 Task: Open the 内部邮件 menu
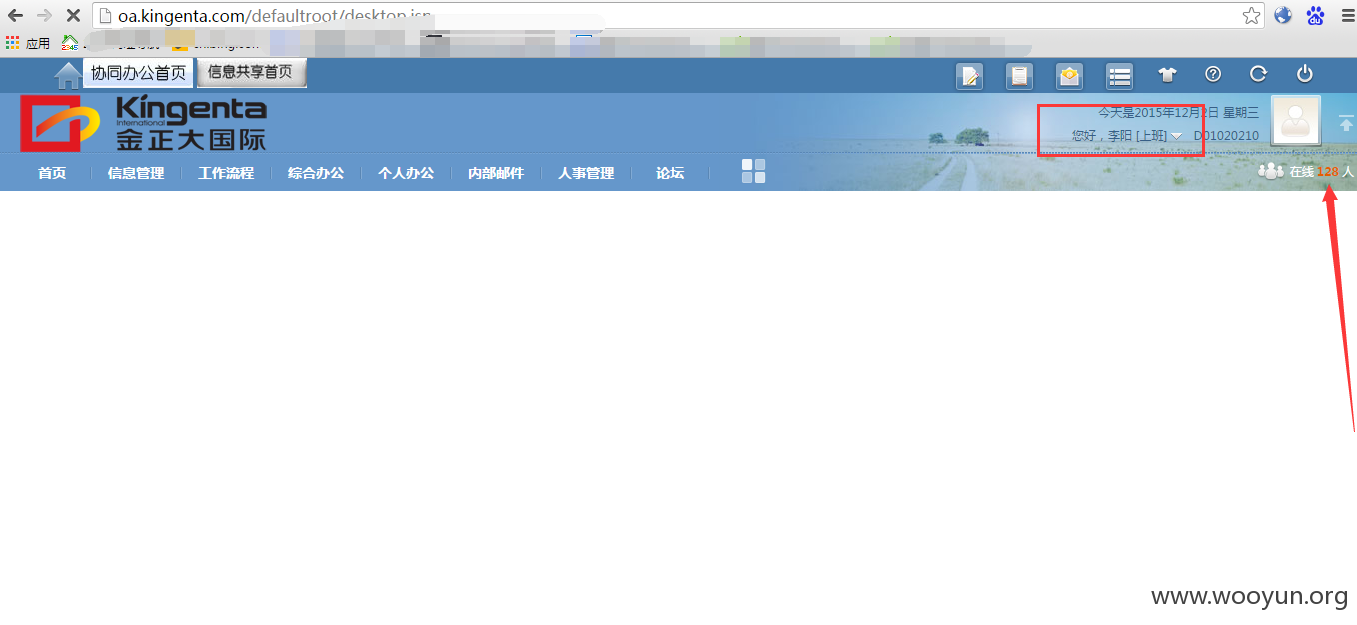496,173
